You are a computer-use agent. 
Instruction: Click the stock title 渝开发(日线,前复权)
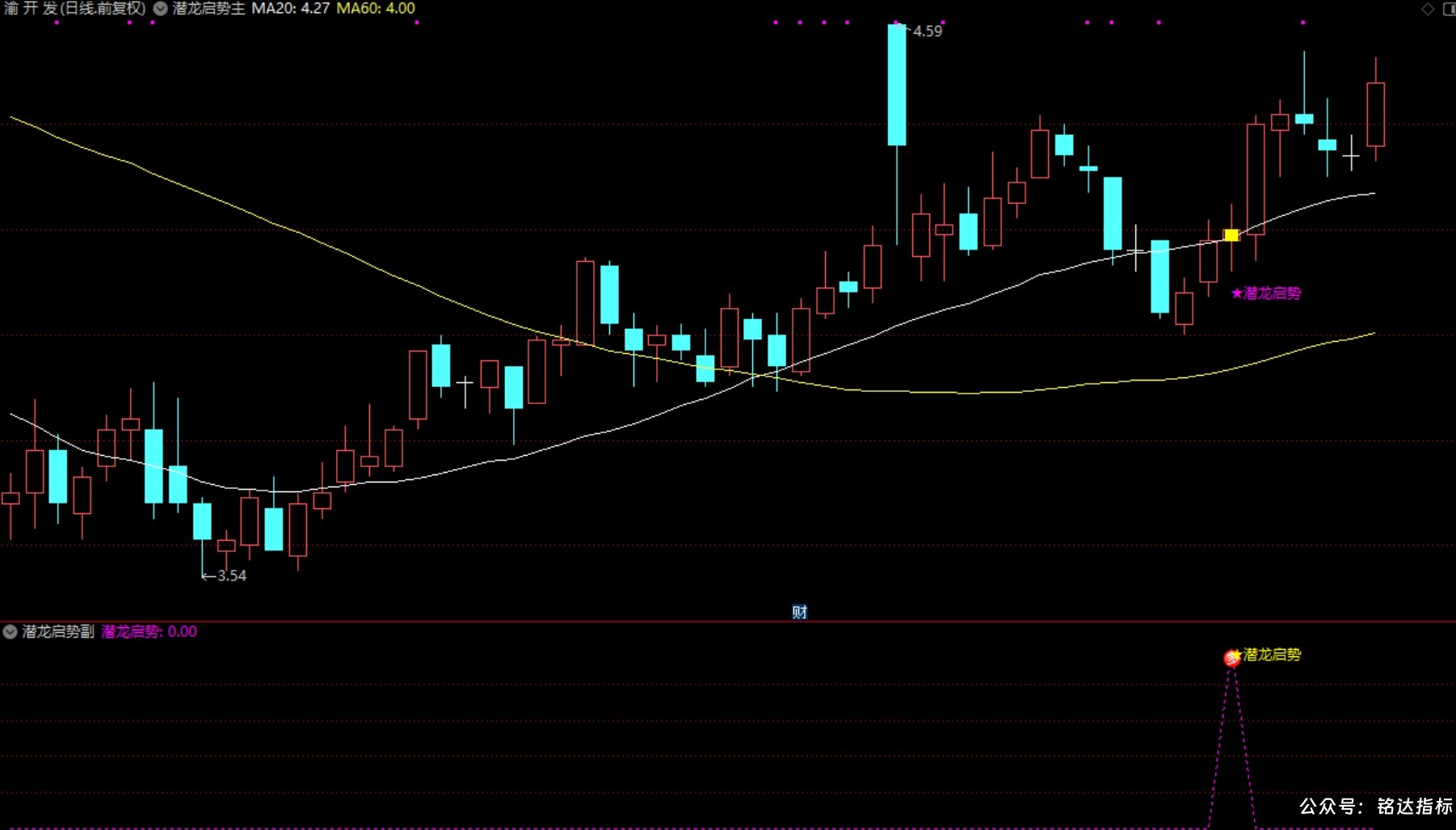click(74, 9)
